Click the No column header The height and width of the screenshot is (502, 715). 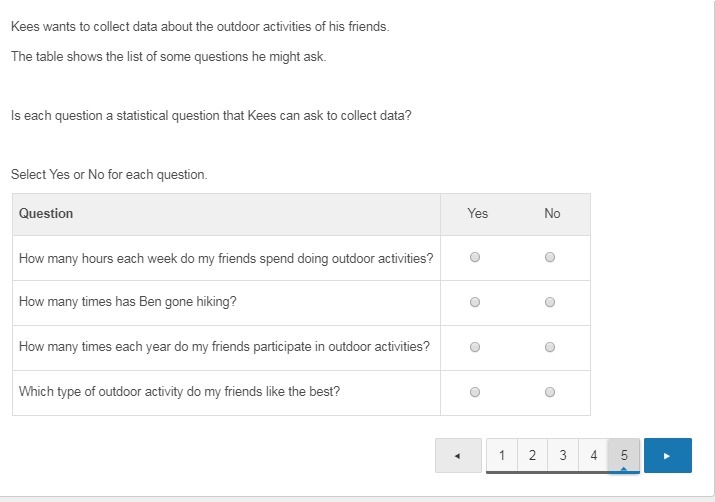tap(552, 213)
